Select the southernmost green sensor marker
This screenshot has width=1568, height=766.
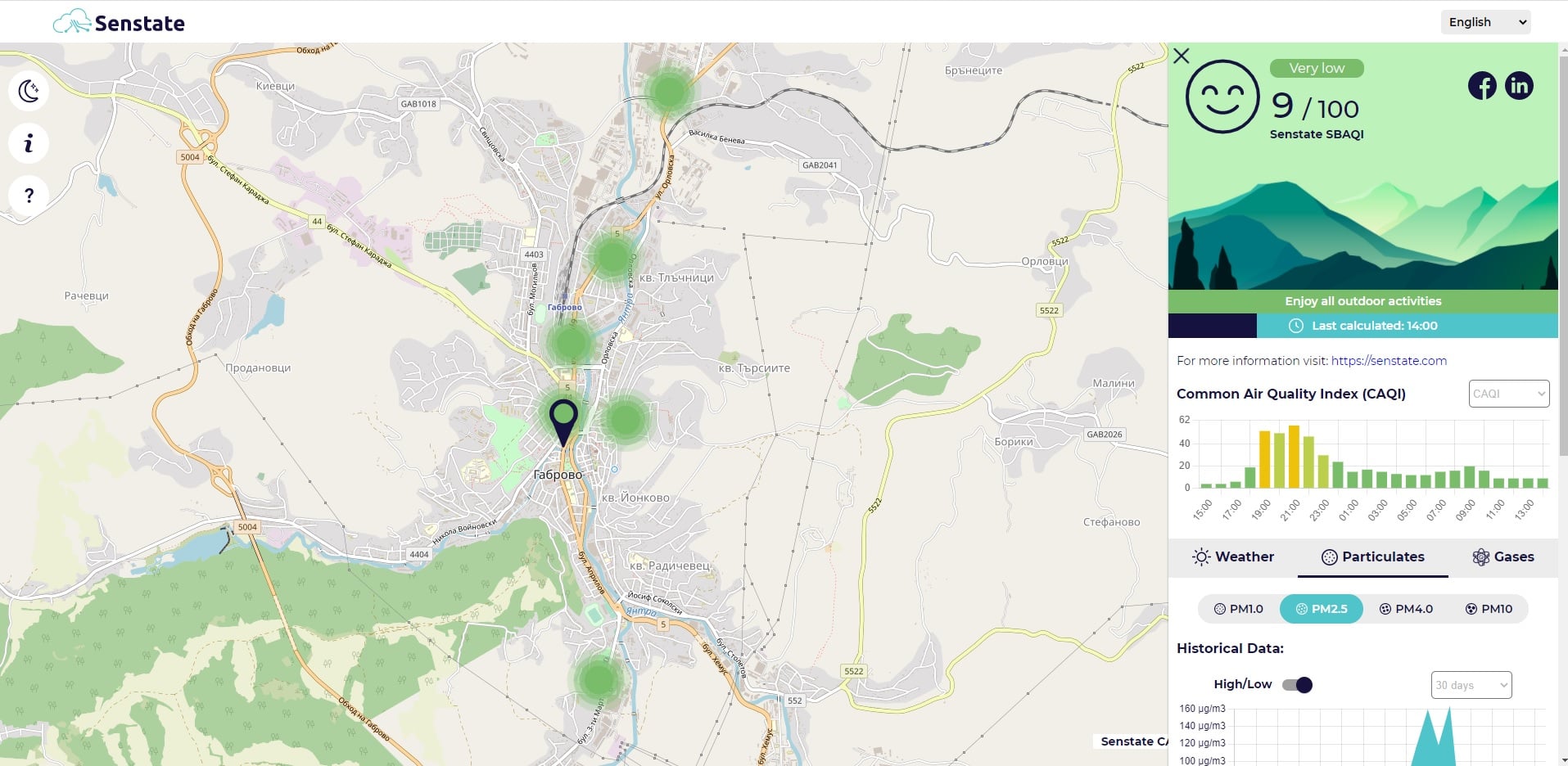[598, 679]
